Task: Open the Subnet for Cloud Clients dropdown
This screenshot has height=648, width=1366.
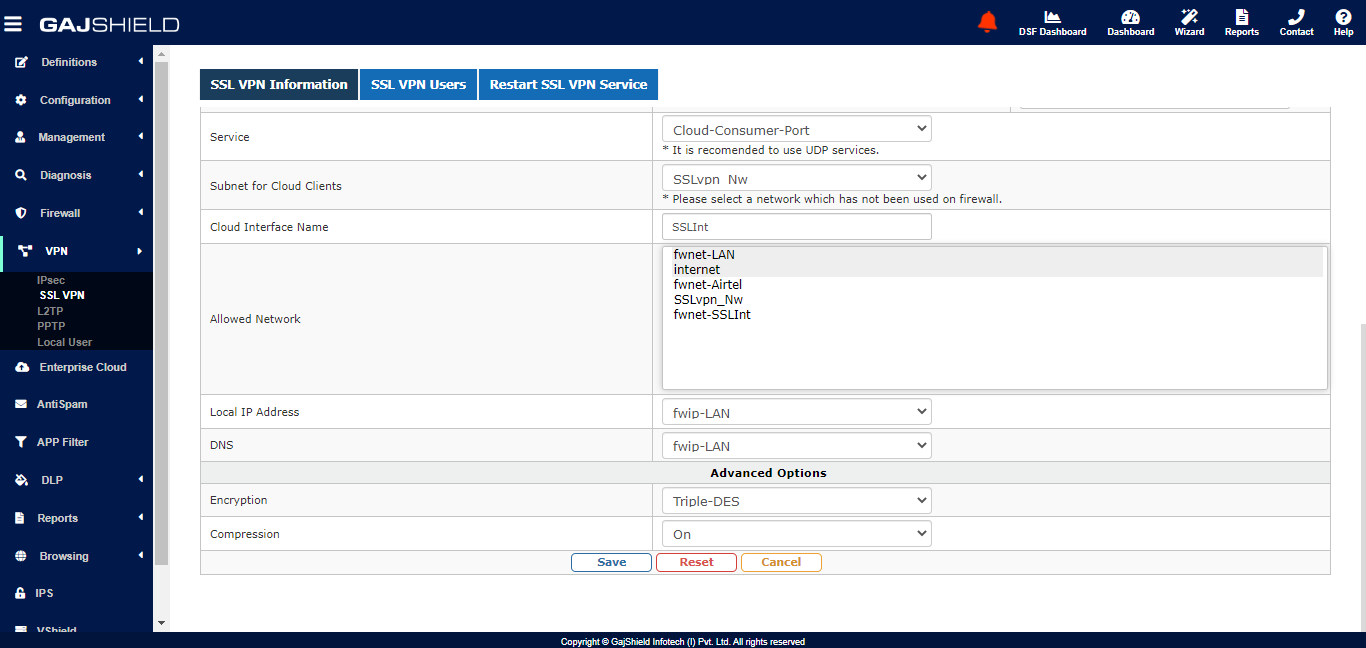Action: pos(796,178)
